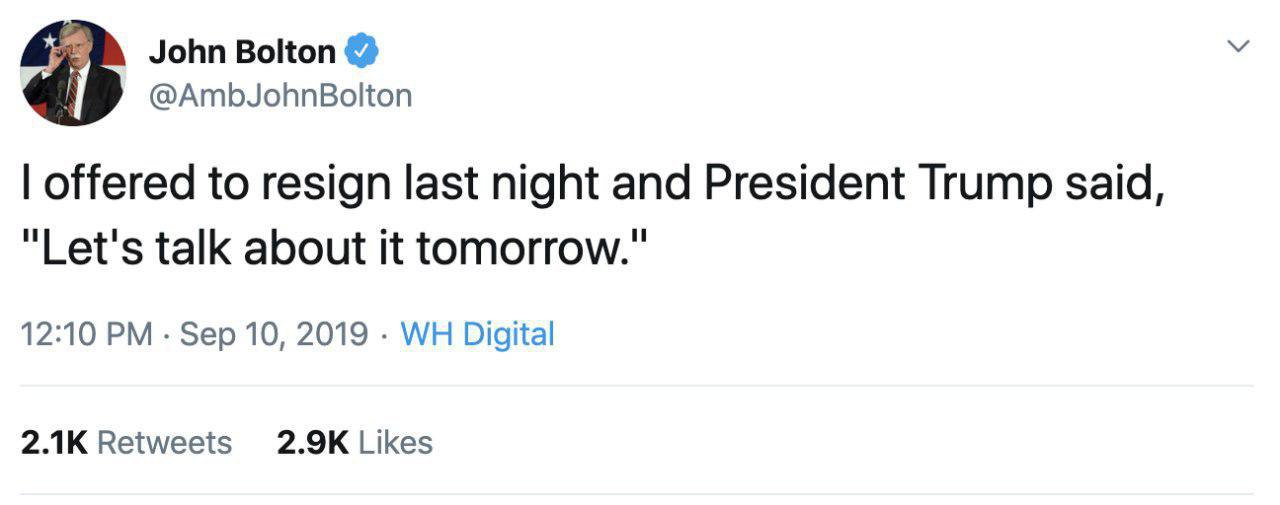Open the WH Digital source link

pos(477,334)
